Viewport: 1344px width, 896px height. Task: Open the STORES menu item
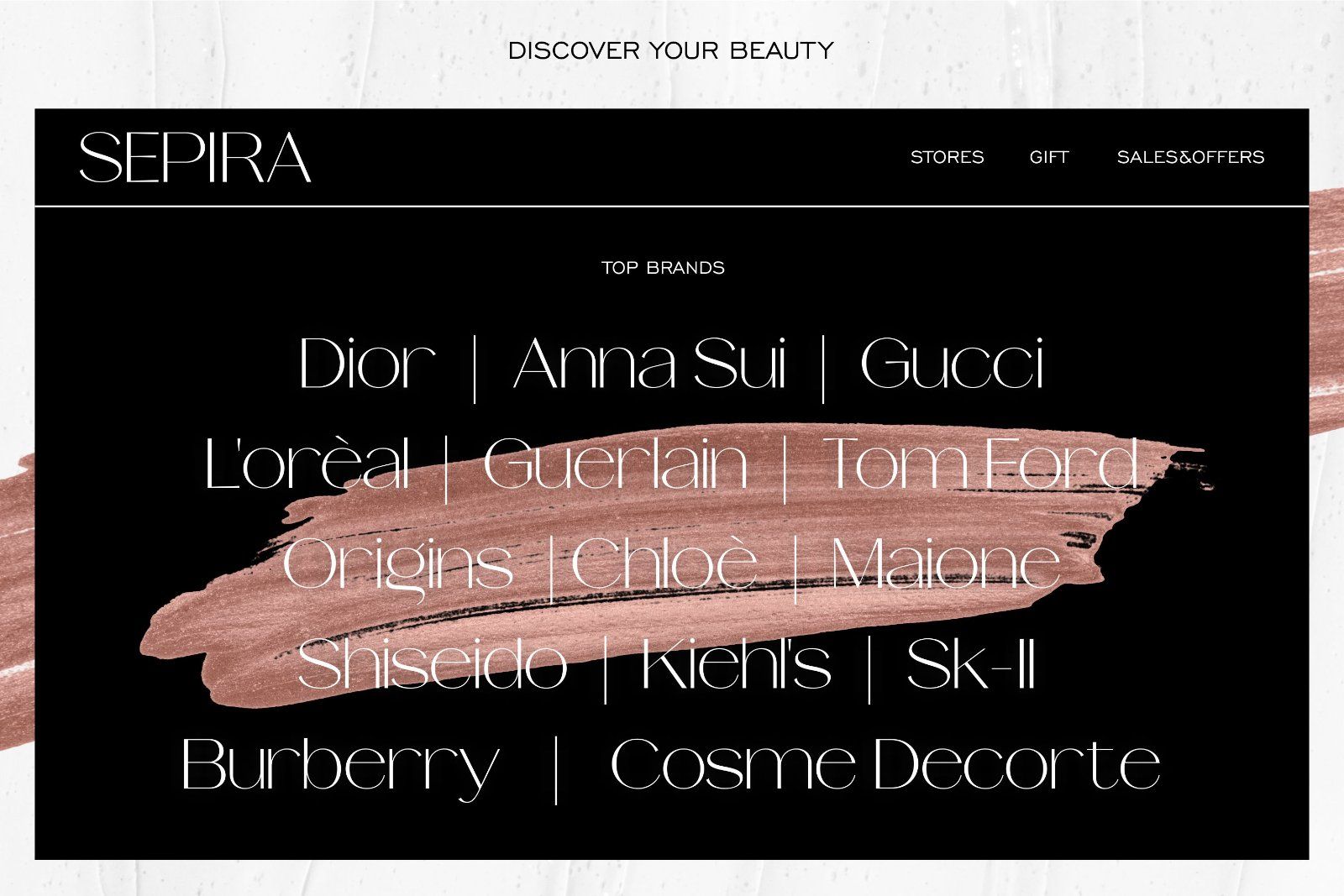947,157
